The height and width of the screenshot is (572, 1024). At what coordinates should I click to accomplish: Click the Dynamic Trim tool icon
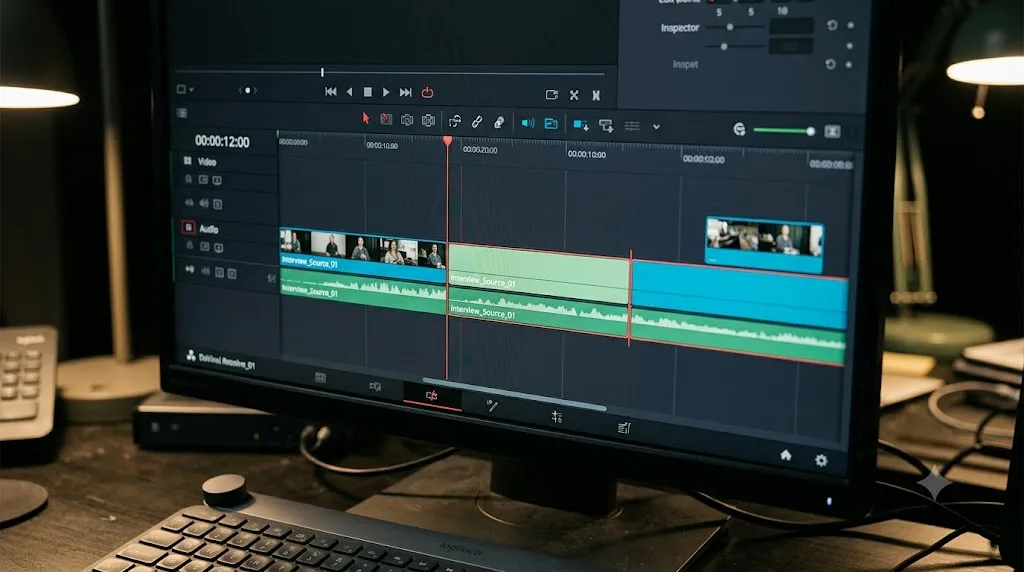407,119
